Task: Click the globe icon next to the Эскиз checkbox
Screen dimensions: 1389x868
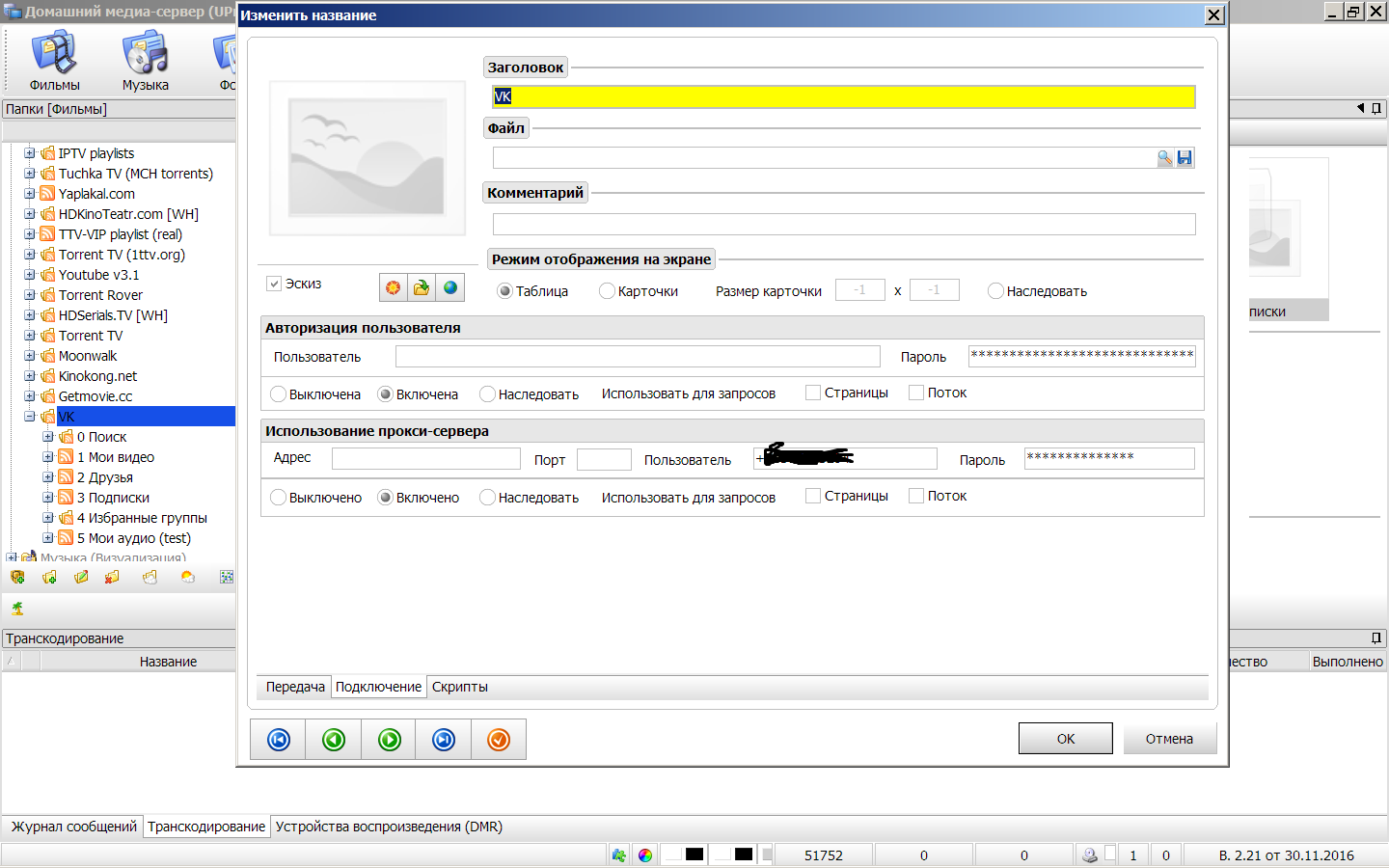Action: coord(450,287)
